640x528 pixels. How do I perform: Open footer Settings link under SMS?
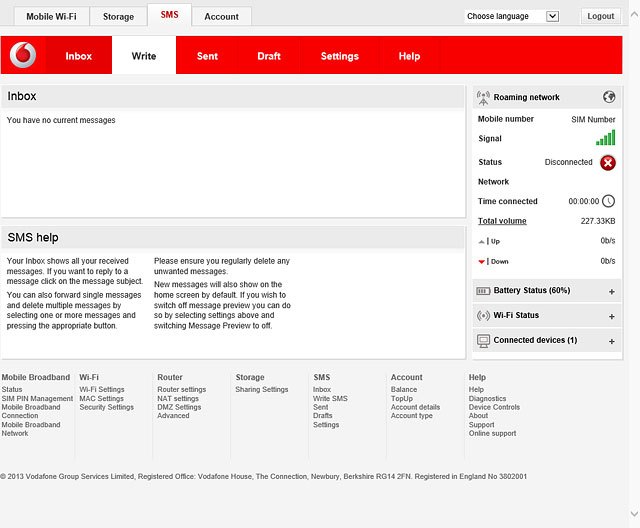pyautogui.click(x=326, y=424)
